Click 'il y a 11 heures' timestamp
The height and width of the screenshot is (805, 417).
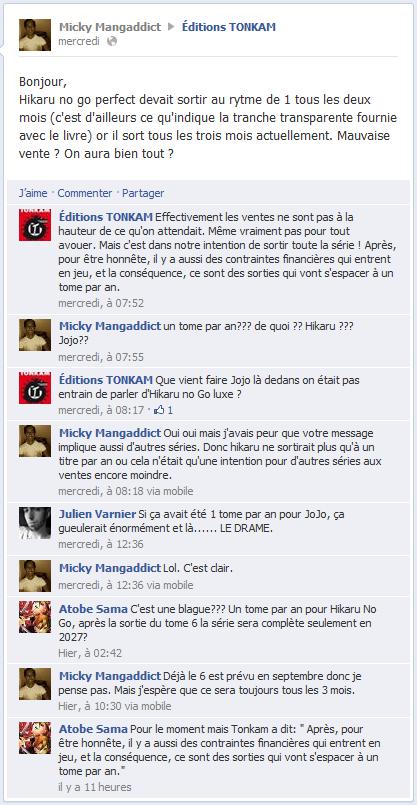click(x=94, y=787)
